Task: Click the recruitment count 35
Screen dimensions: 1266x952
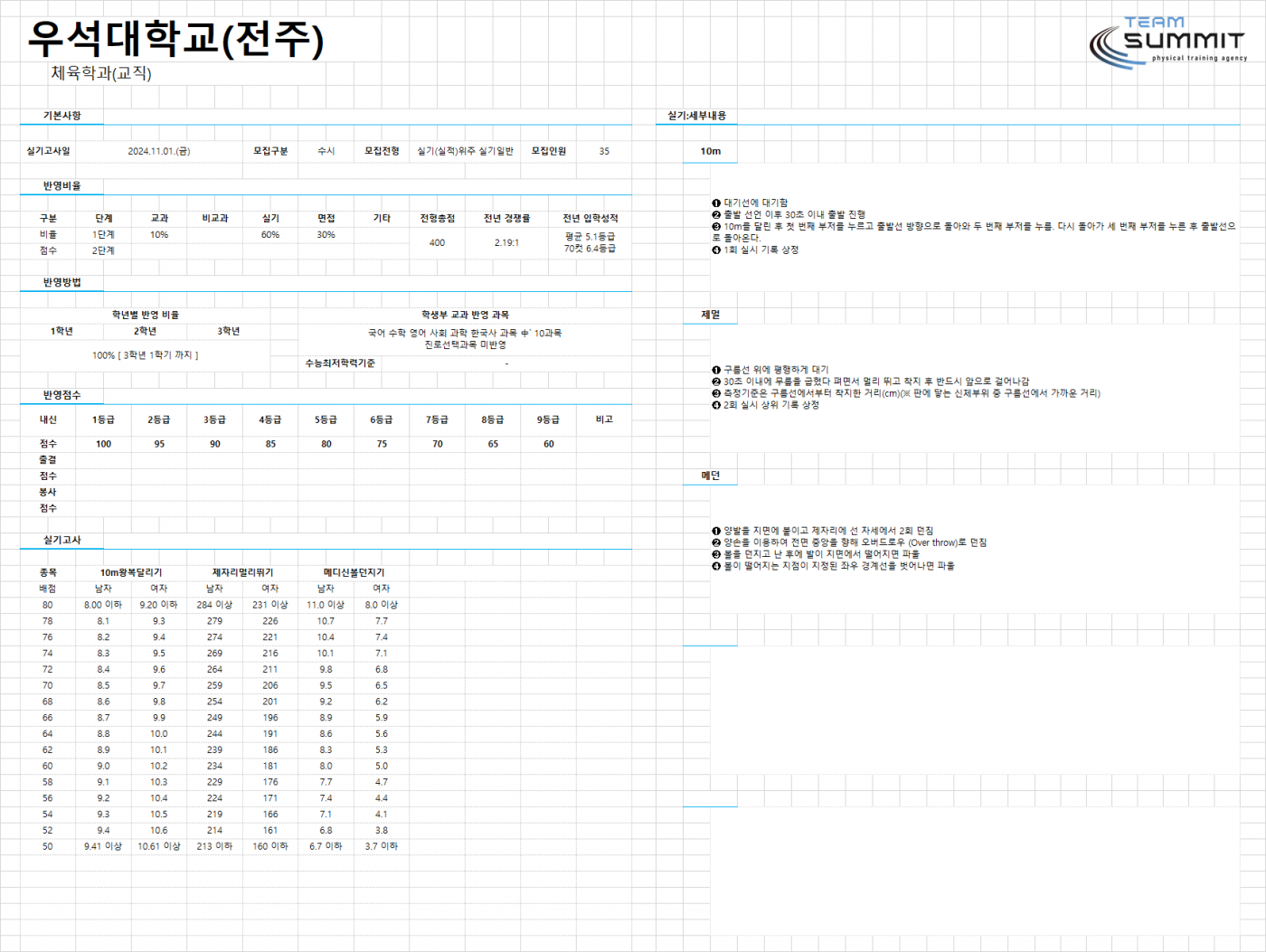Action: tap(604, 151)
